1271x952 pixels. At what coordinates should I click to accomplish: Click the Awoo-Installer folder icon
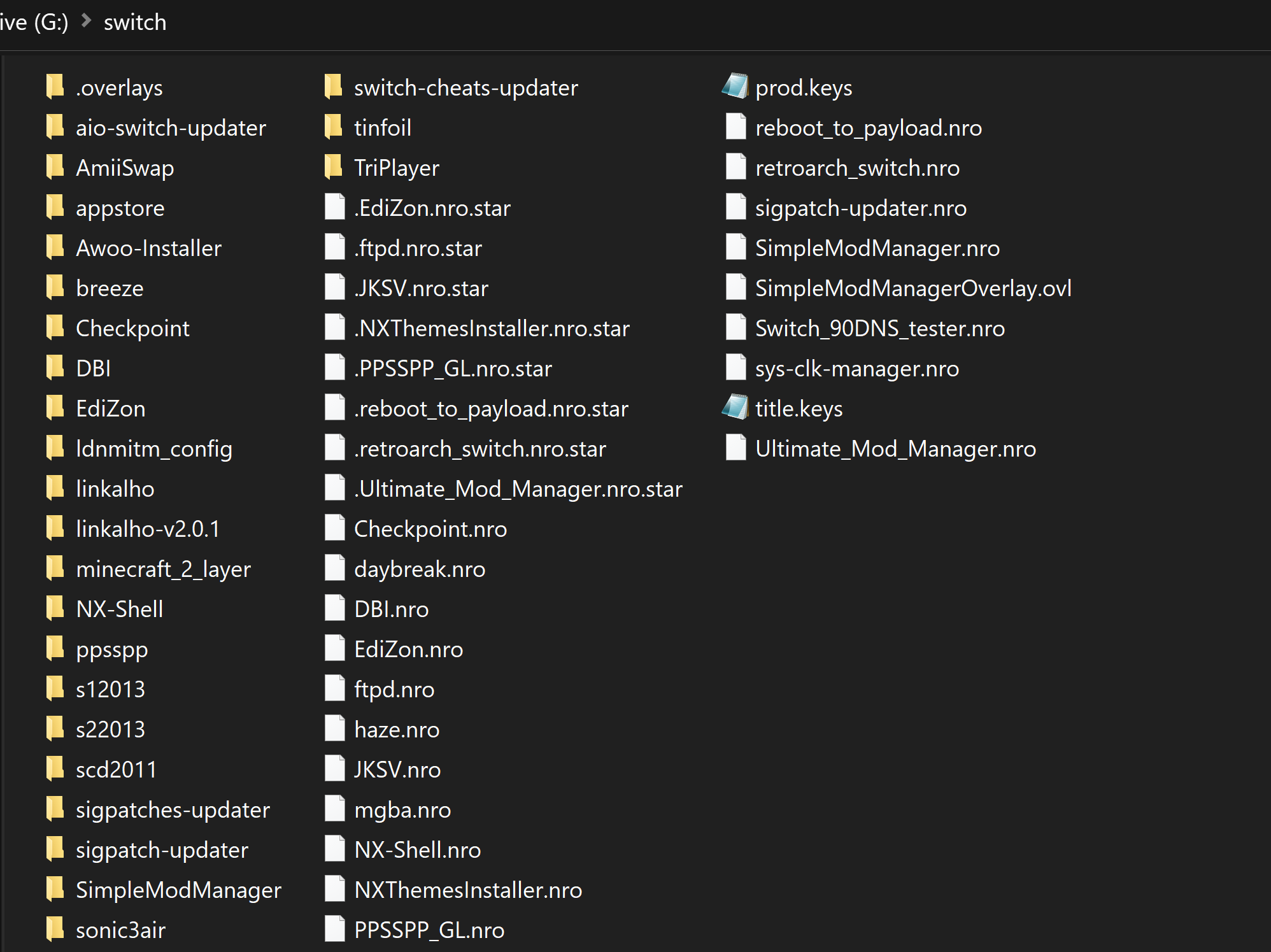click(x=55, y=247)
